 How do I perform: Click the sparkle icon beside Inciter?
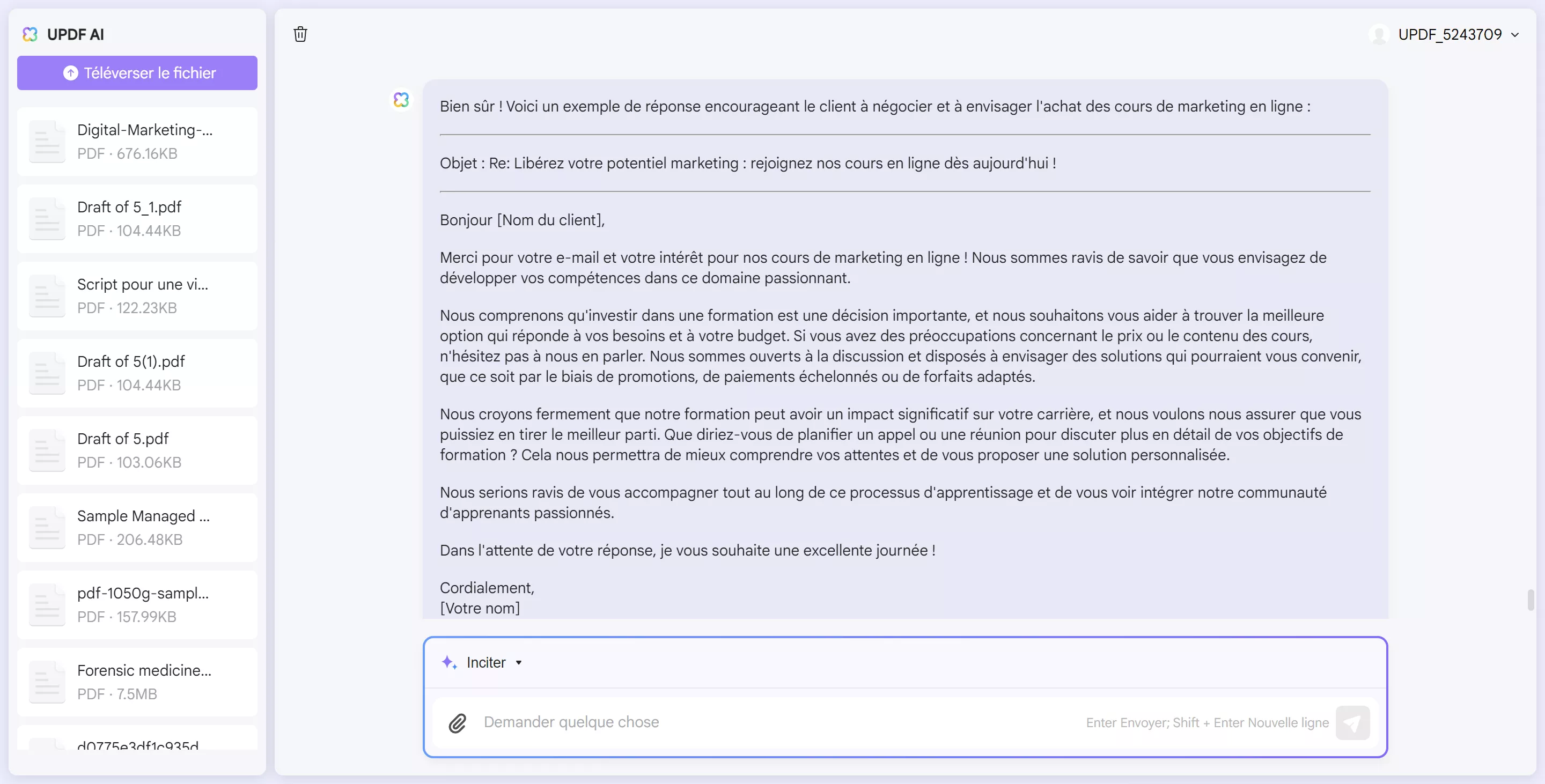pos(449,662)
